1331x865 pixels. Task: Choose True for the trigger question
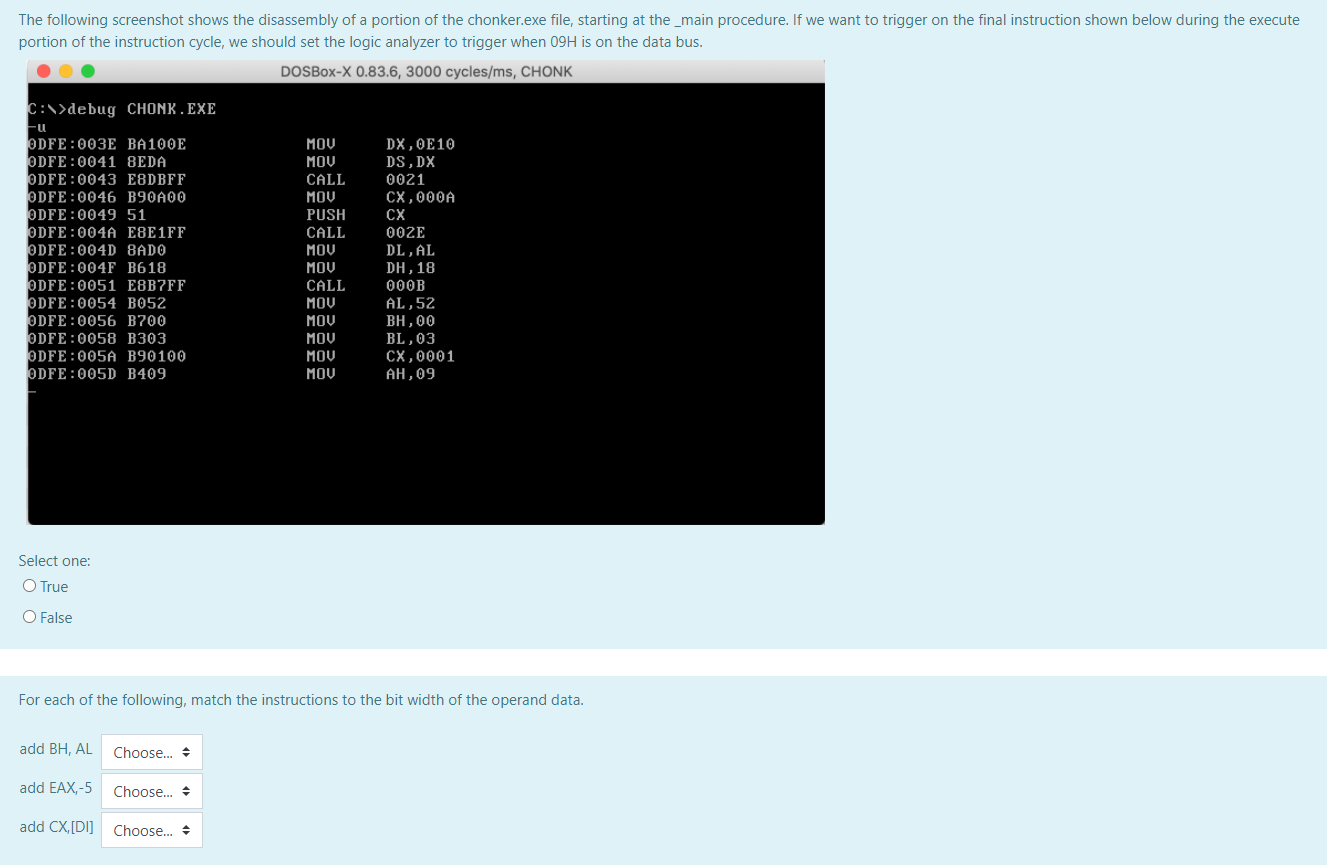point(29,585)
